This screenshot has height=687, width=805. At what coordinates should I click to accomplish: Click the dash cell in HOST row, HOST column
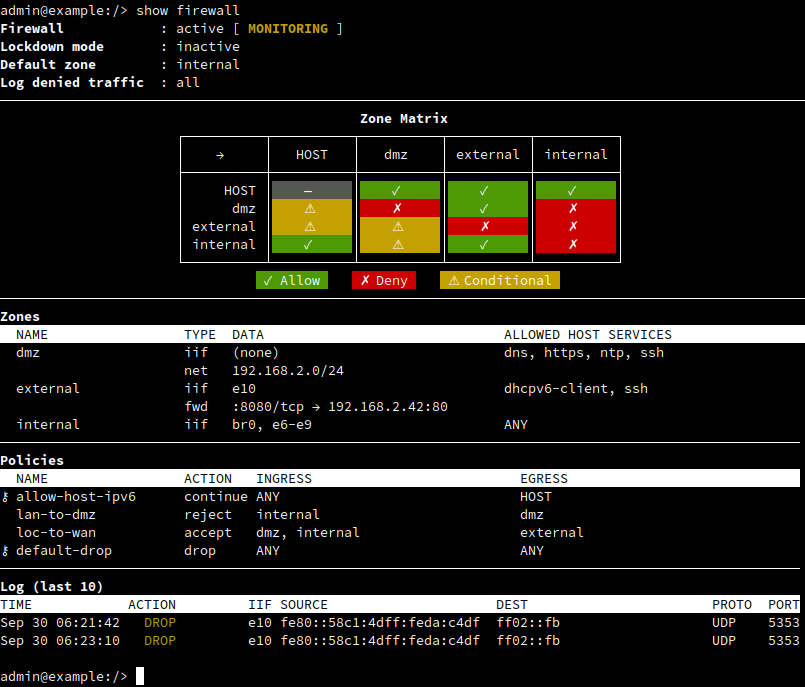(311, 190)
